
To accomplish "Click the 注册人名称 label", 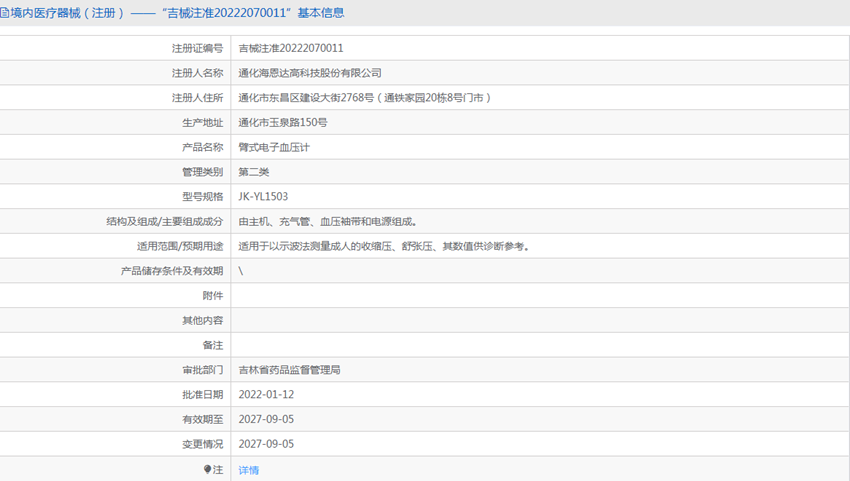I will click(x=197, y=73).
